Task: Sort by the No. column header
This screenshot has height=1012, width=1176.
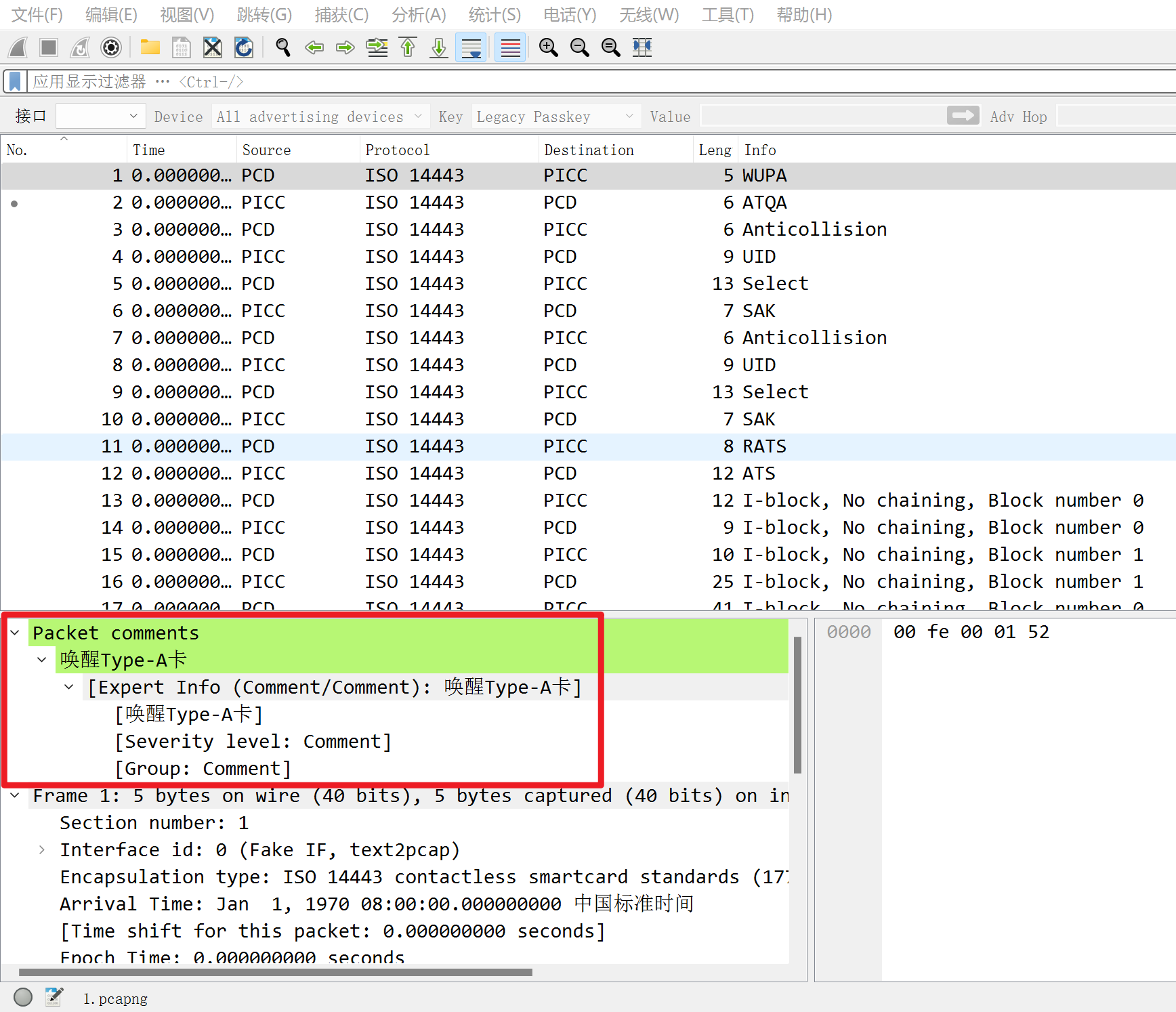Action: [x=64, y=150]
